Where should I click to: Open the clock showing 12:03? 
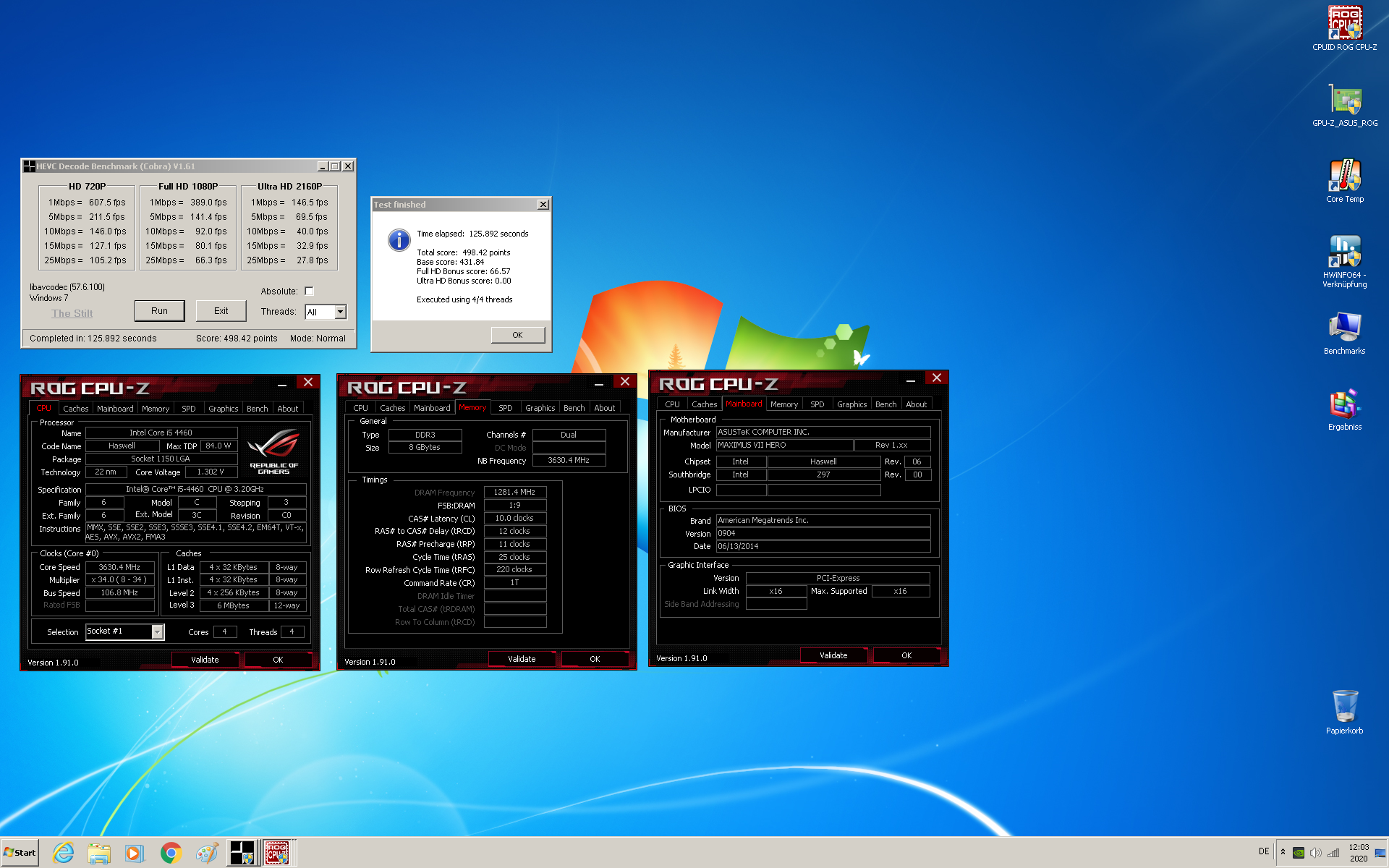(x=1358, y=853)
